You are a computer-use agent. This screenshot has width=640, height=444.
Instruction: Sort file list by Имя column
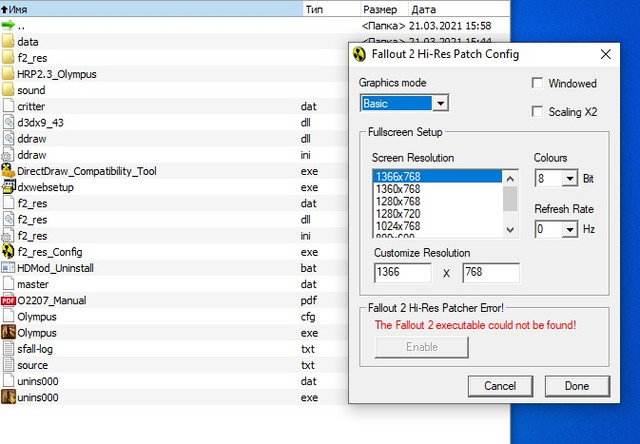point(151,9)
